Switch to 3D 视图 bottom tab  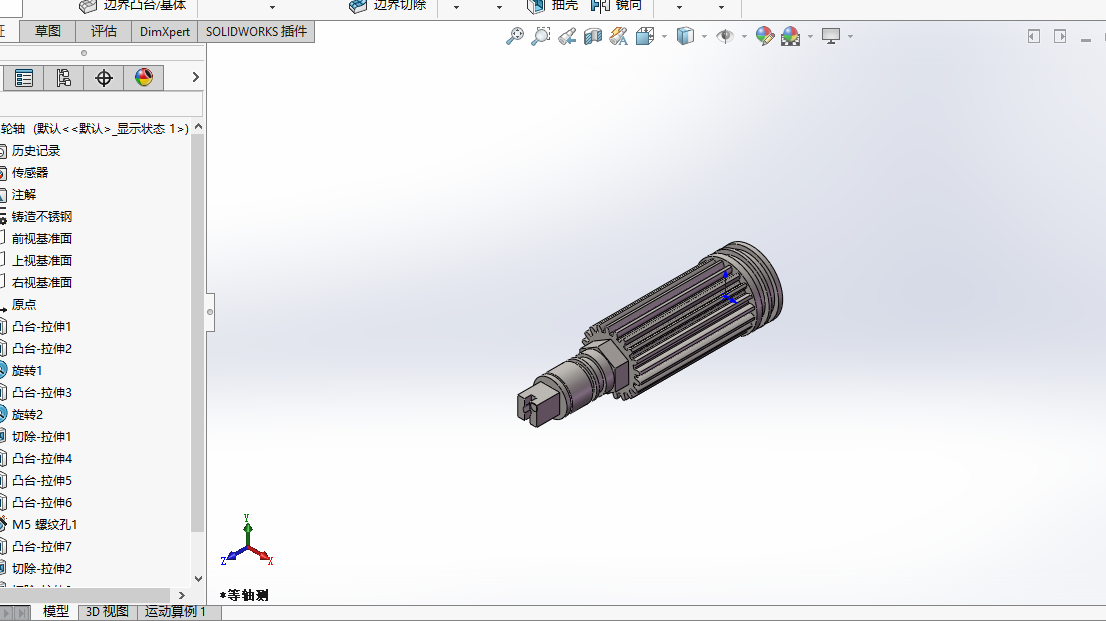pyautogui.click(x=107, y=612)
